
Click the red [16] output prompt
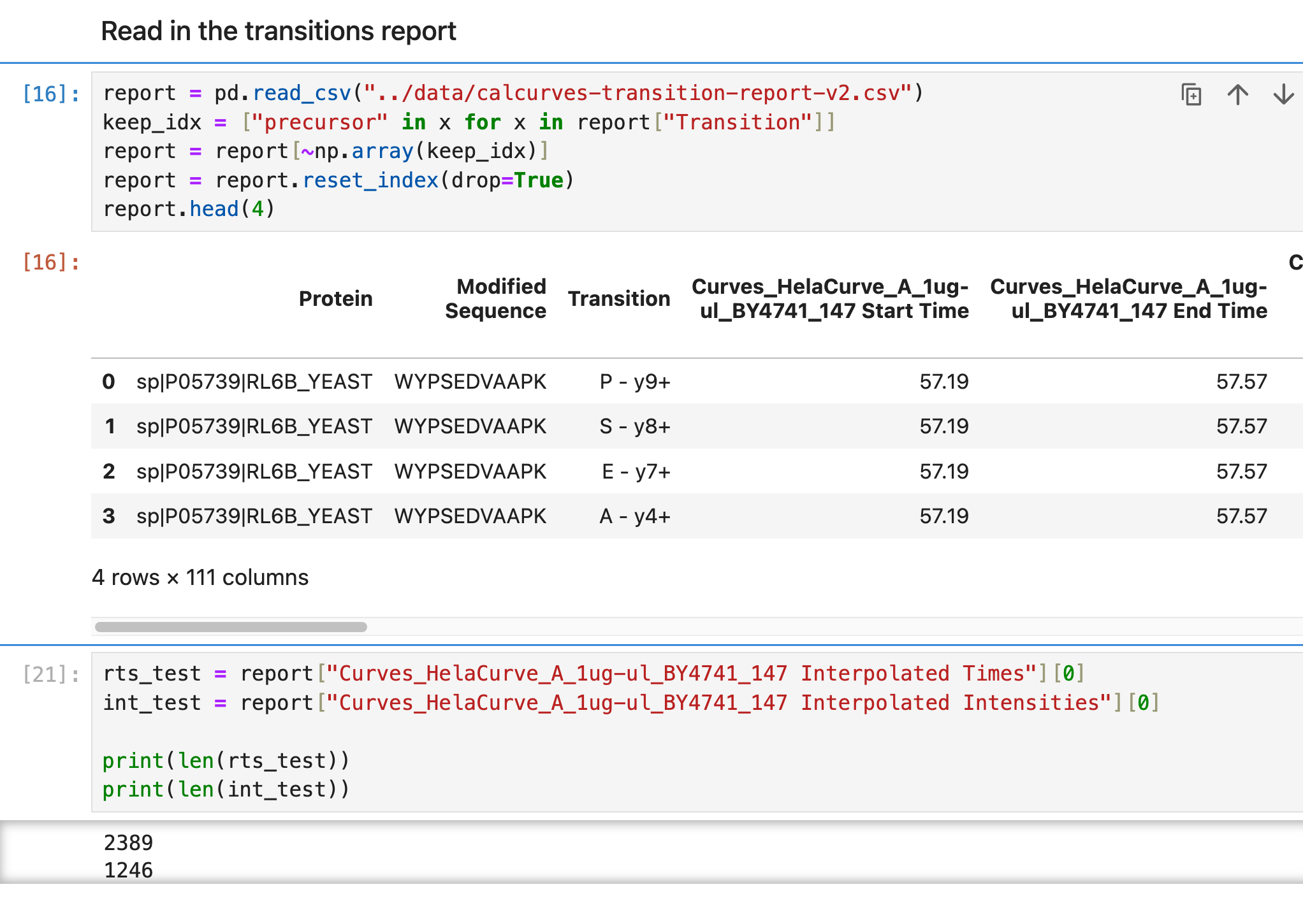click(51, 262)
